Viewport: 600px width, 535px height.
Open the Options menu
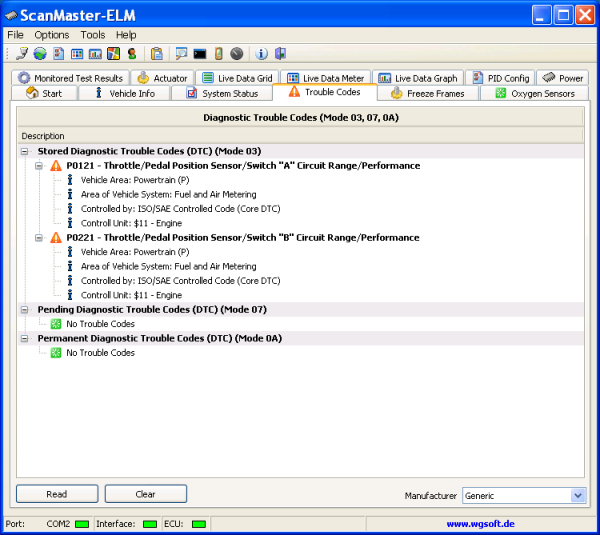pos(52,35)
